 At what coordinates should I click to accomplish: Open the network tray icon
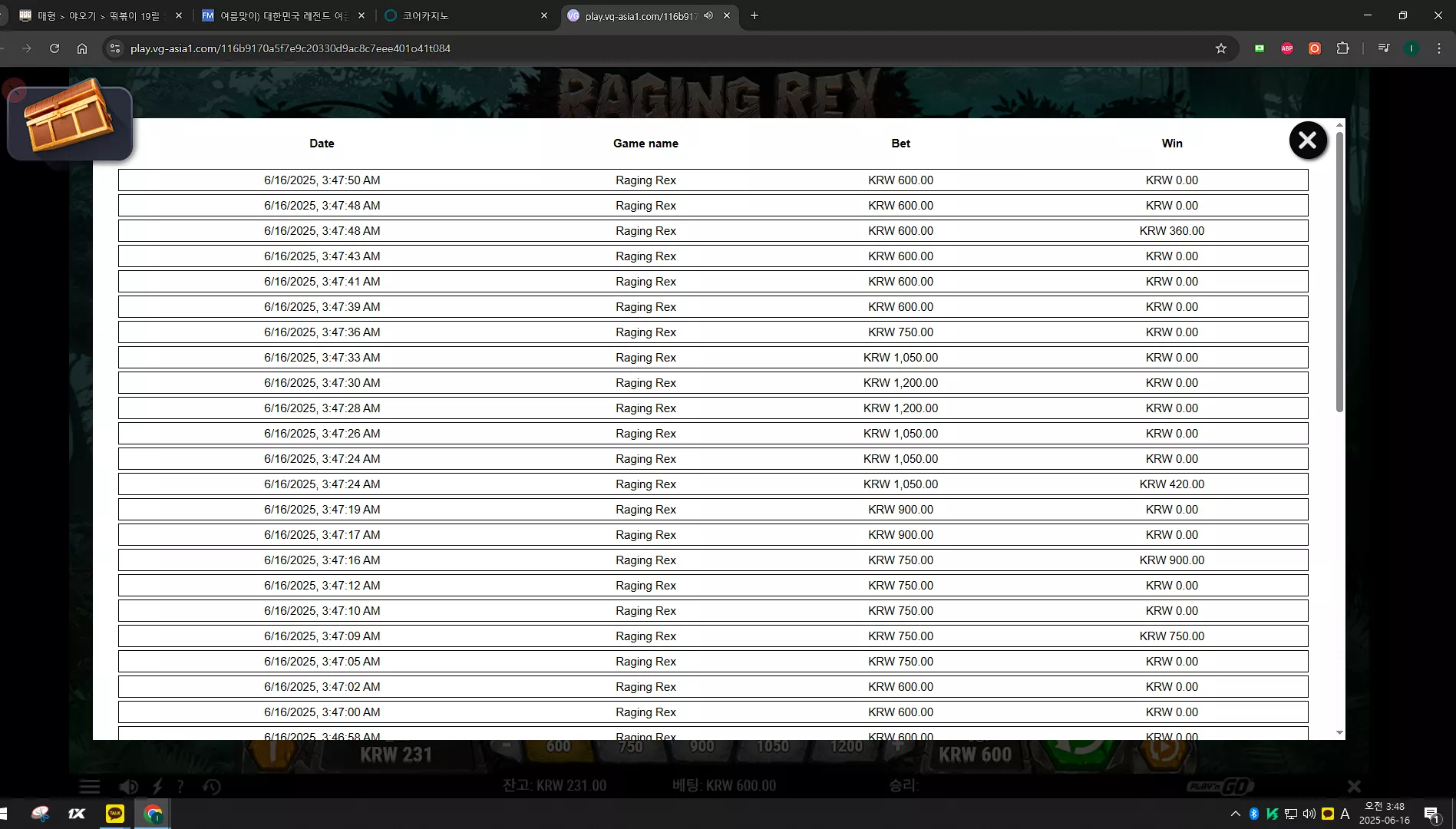tap(1291, 814)
